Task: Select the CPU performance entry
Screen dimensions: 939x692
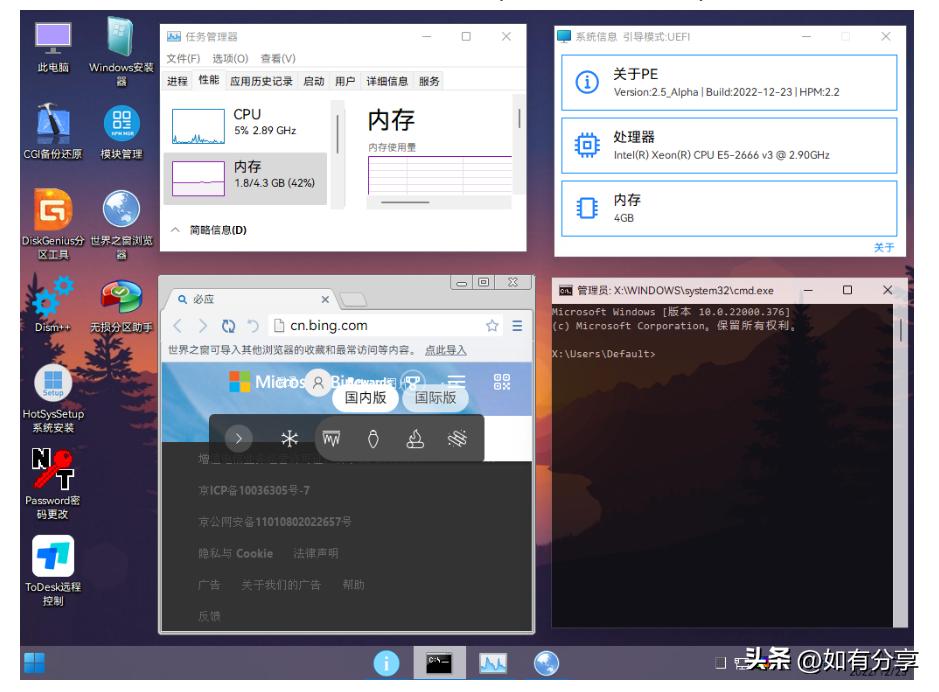Action: pos(246,125)
